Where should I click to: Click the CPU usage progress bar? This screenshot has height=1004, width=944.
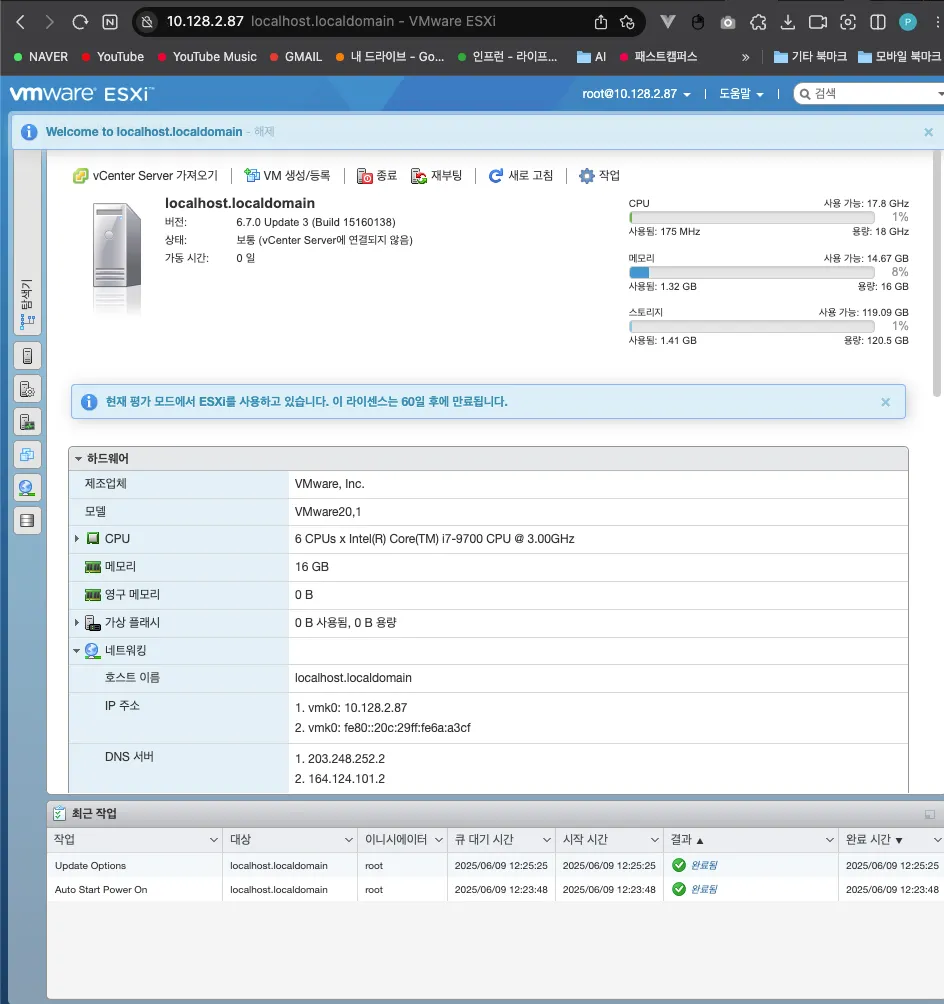coord(752,218)
